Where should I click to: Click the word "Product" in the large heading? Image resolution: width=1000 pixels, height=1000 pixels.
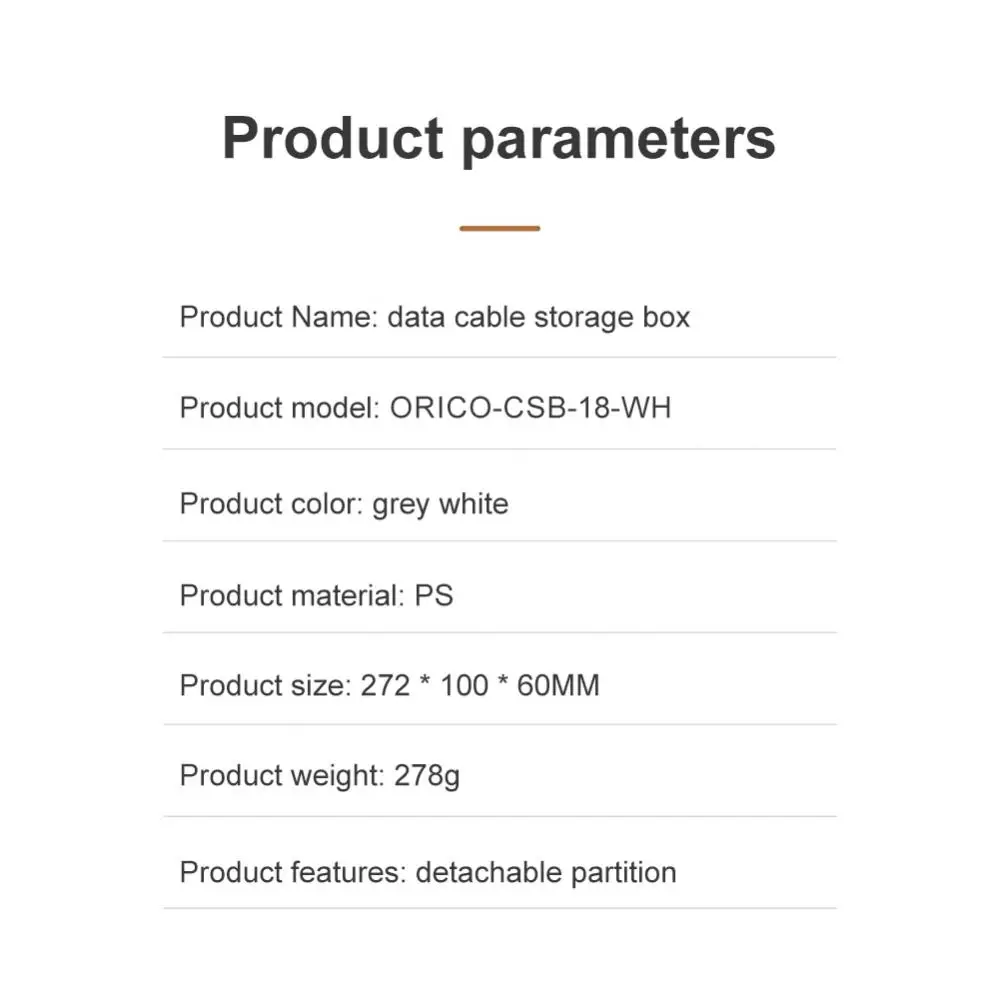point(332,139)
